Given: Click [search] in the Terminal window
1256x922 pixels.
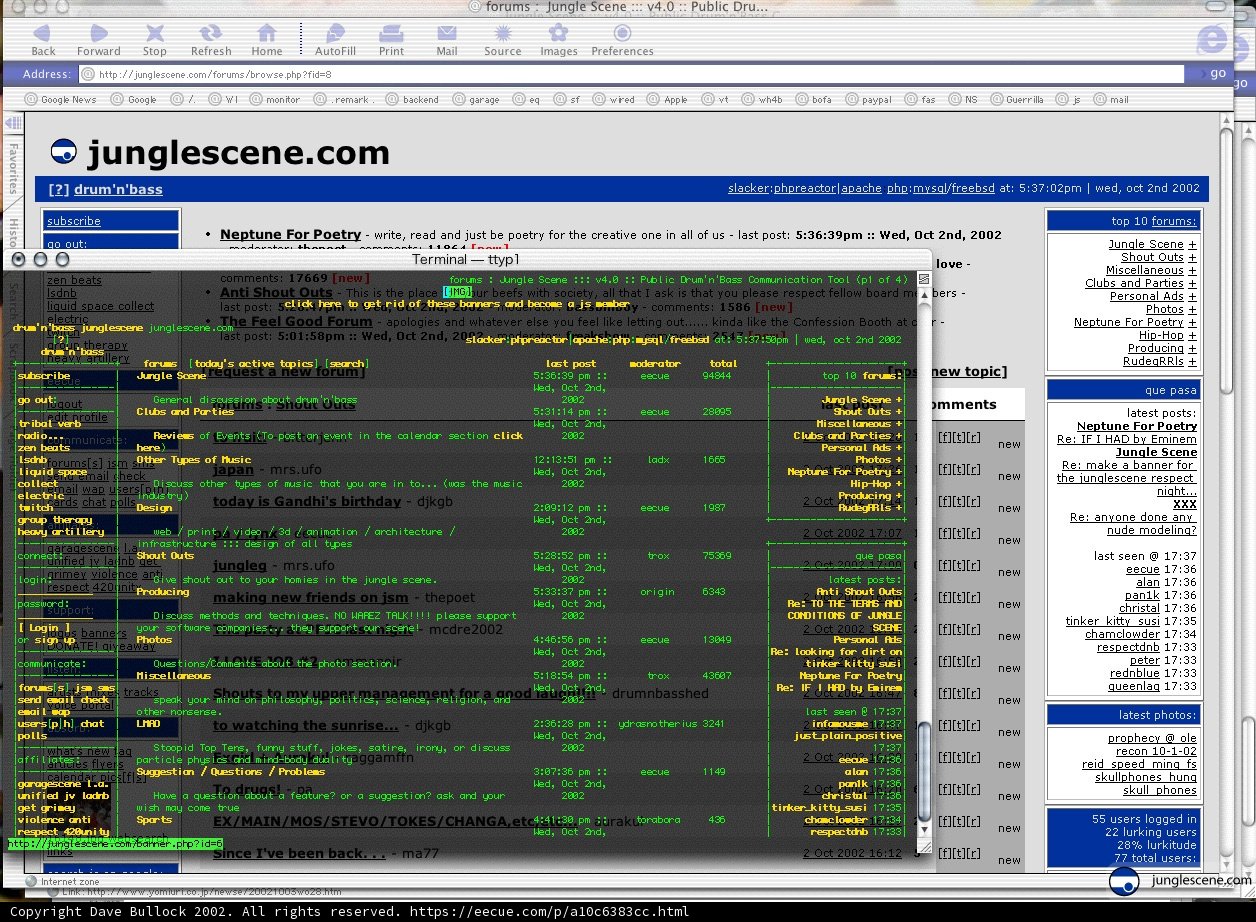Looking at the screenshot, I should click(347, 363).
